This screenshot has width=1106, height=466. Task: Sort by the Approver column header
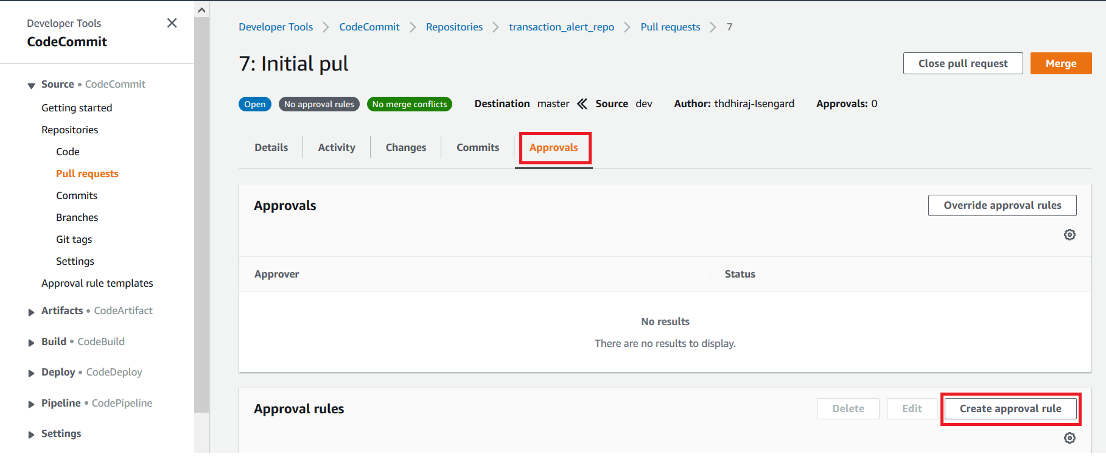[x=276, y=274]
